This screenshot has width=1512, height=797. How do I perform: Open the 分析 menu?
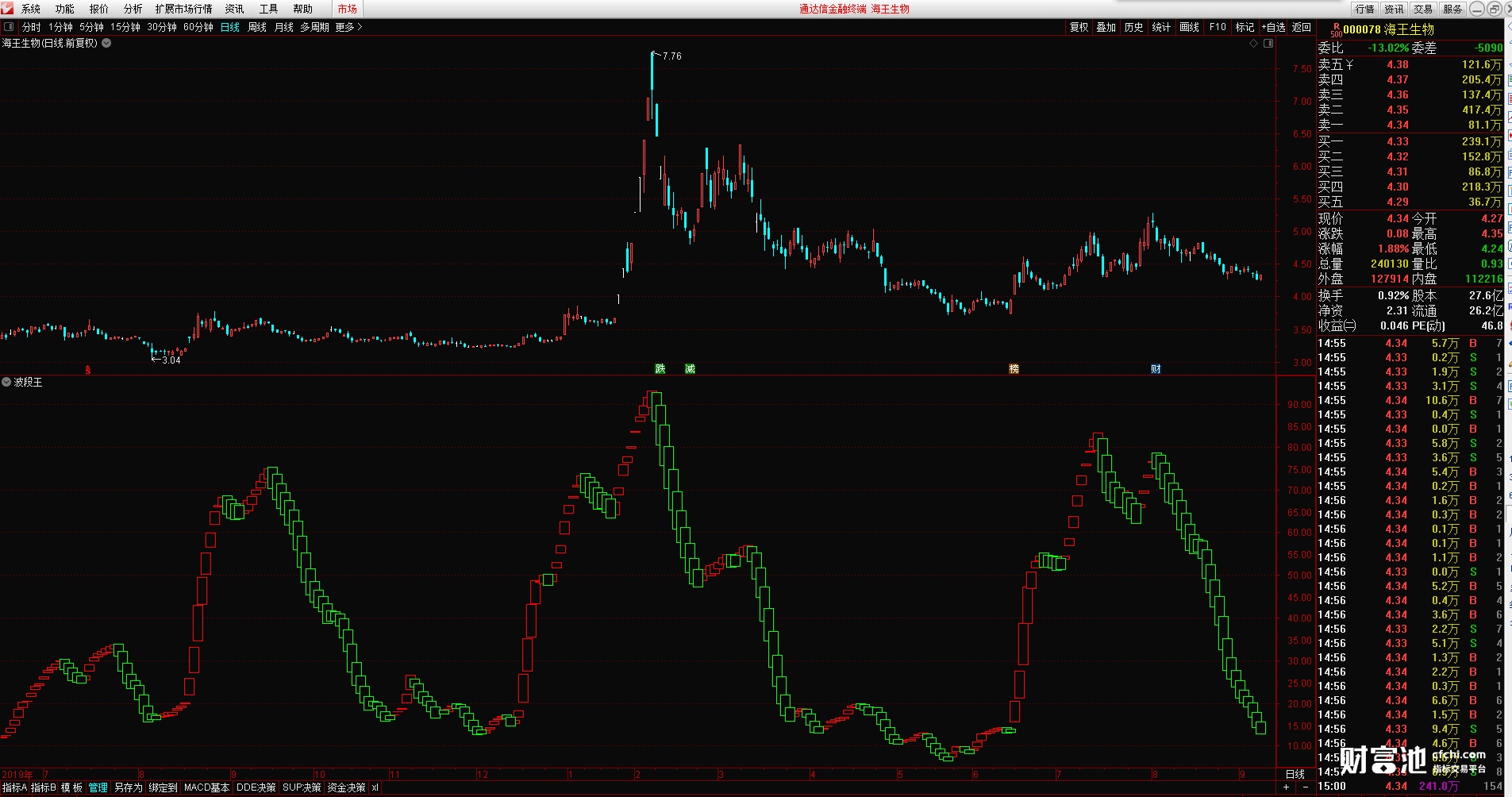coord(133,9)
